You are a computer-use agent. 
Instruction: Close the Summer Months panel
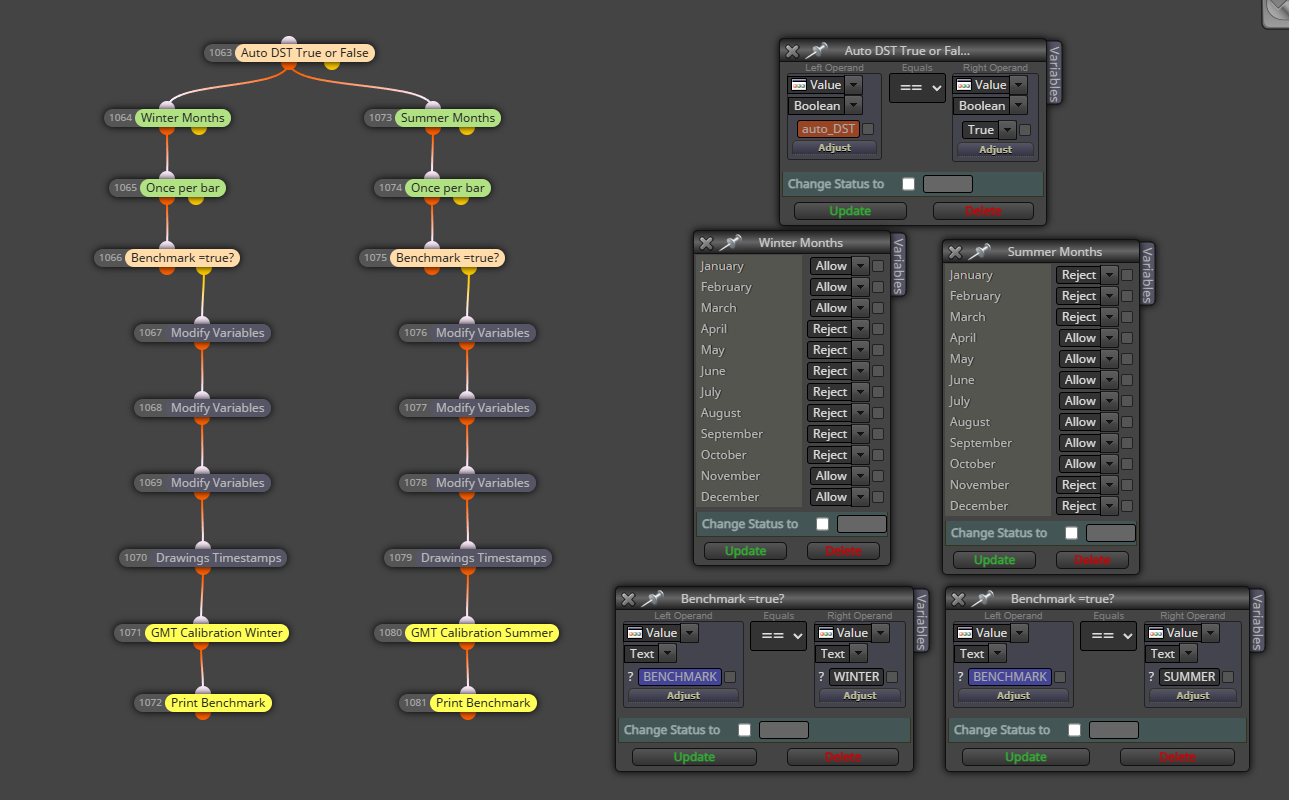pyautogui.click(x=955, y=252)
